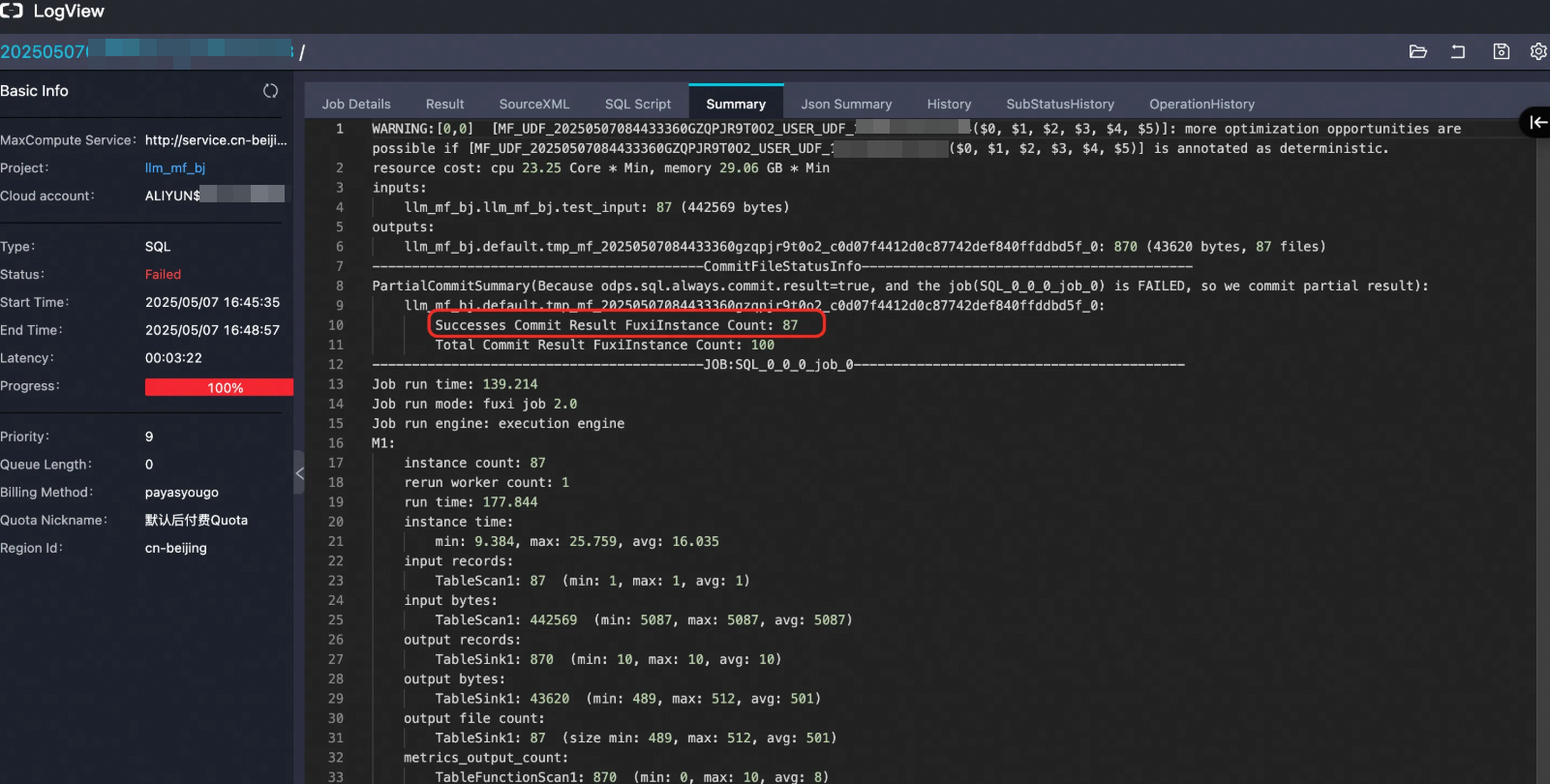Open the Result tab
The width and height of the screenshot is (1550, 784).
pos(444,105)
